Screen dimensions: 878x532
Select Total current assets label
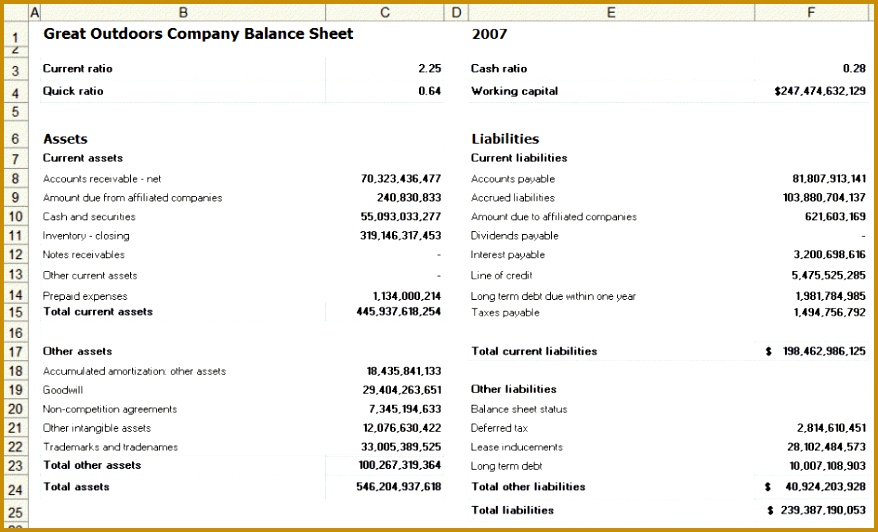pyautogui.click(x=98, y=312)
